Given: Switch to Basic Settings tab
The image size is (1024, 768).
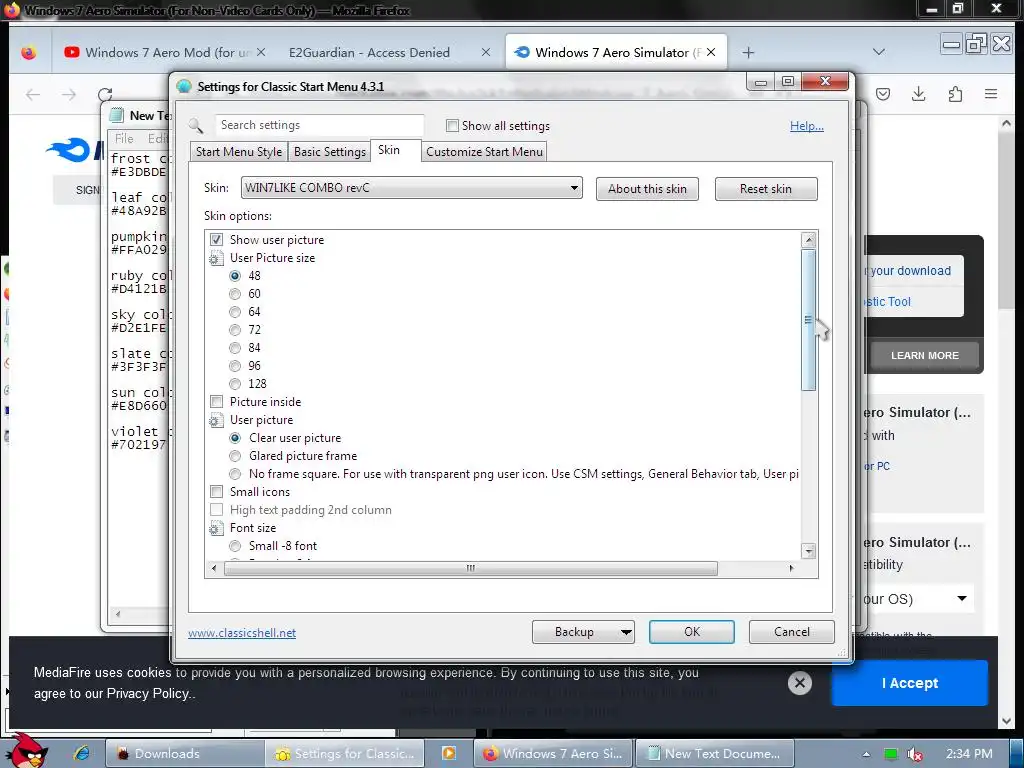Looking at the screenshot, I should 330,152.
